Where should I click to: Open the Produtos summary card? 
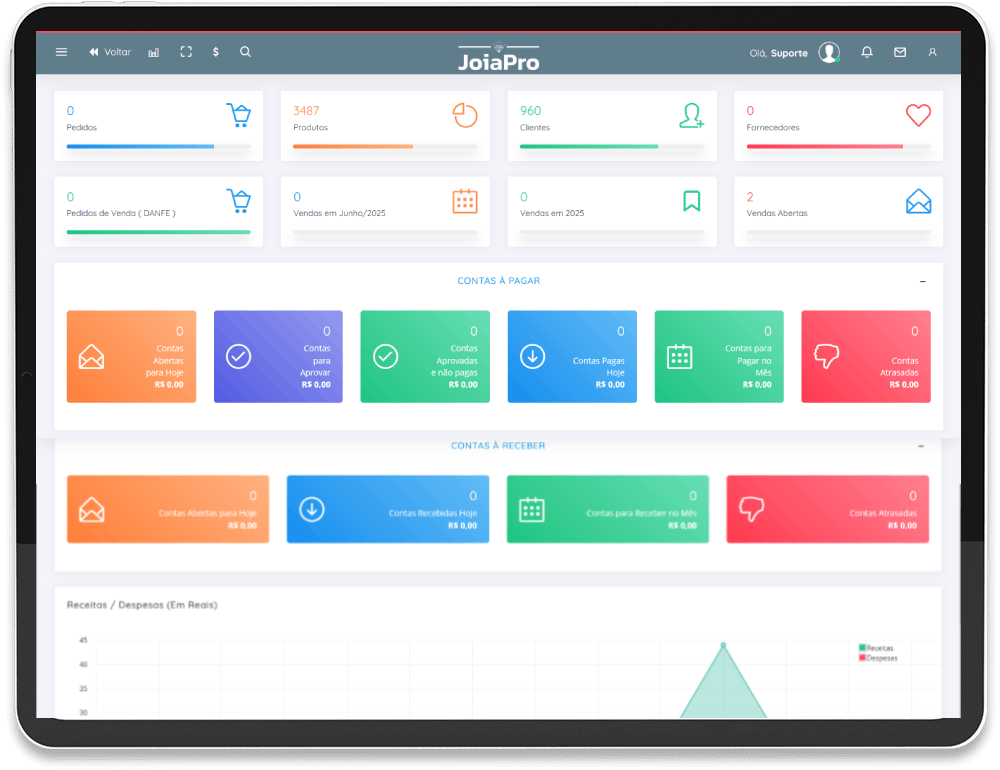click(x=385, y=125)
